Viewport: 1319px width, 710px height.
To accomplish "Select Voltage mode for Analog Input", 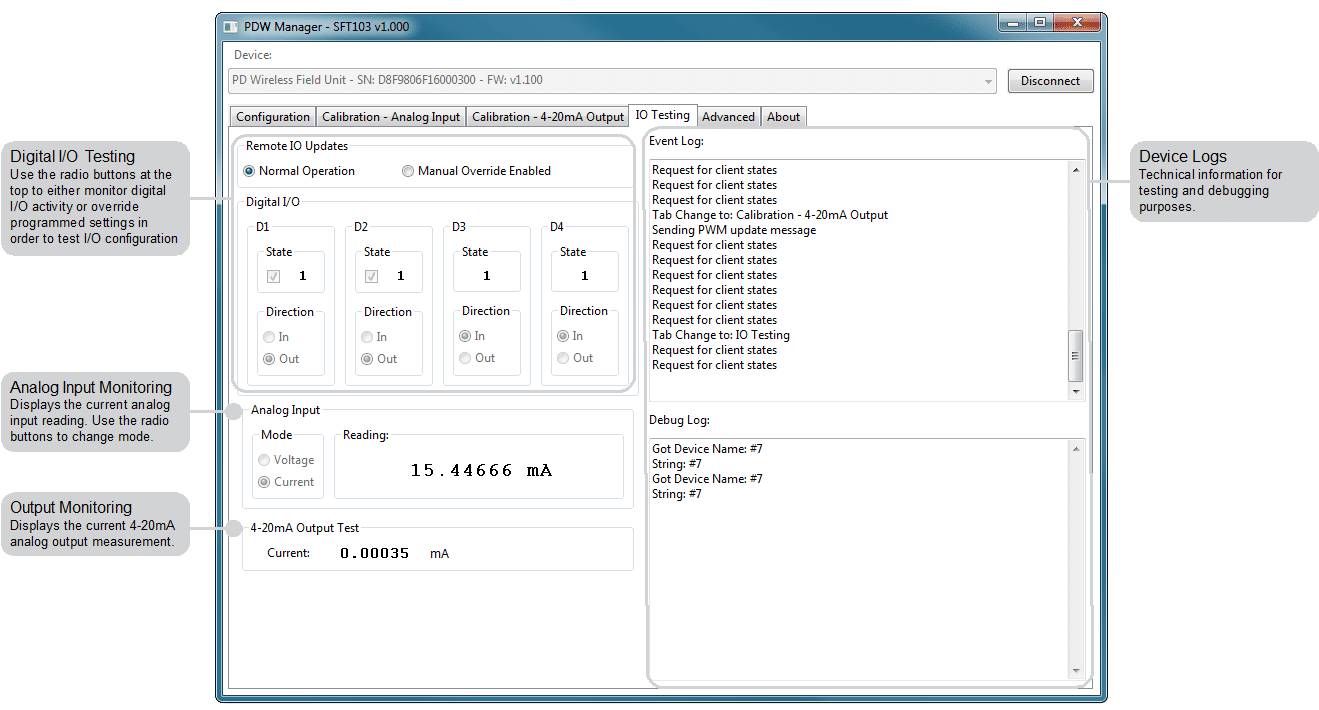I will (x=286, y=460).
